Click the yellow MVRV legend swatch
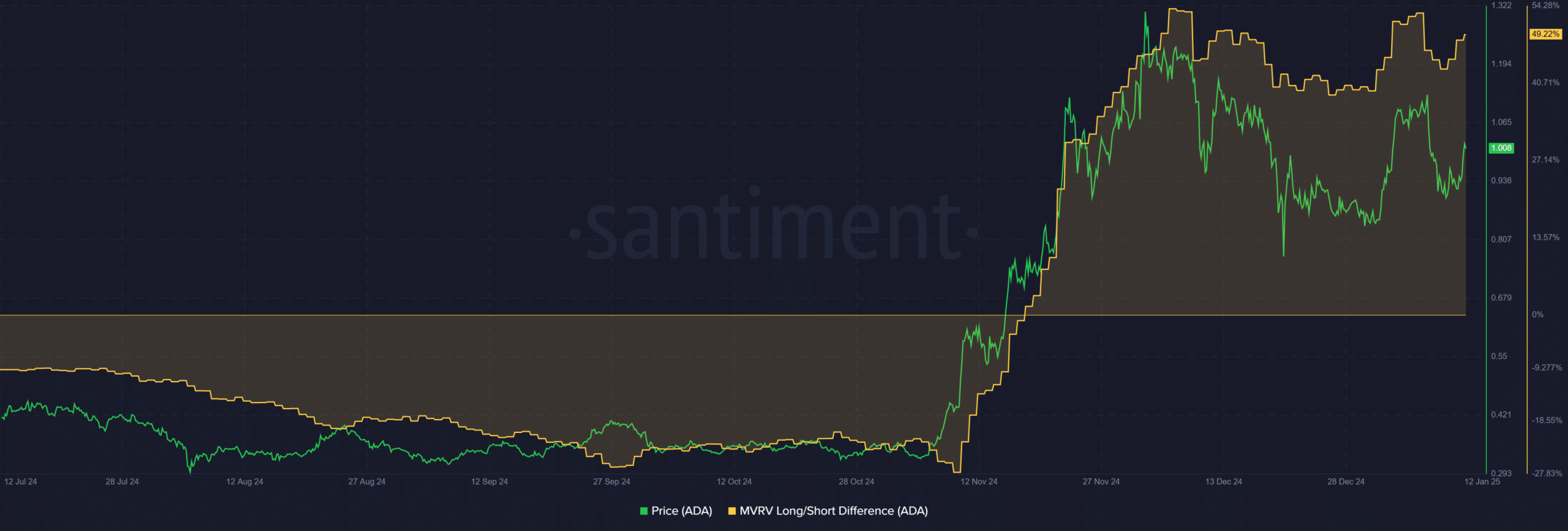The width and height of the screenshot is (1568, 531). point(731,511)
